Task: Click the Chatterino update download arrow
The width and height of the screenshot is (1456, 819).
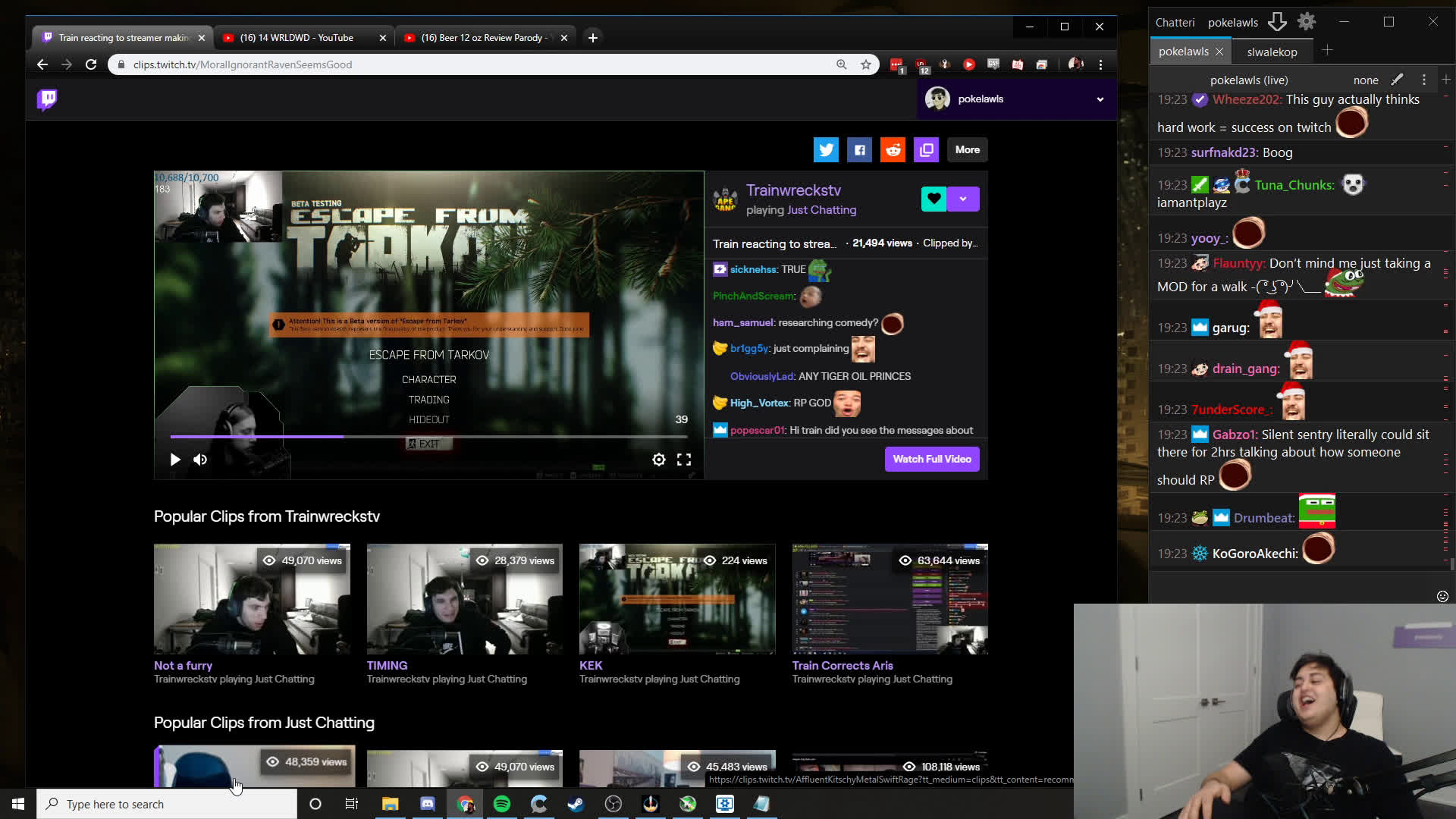Action: pos(1278,21)
